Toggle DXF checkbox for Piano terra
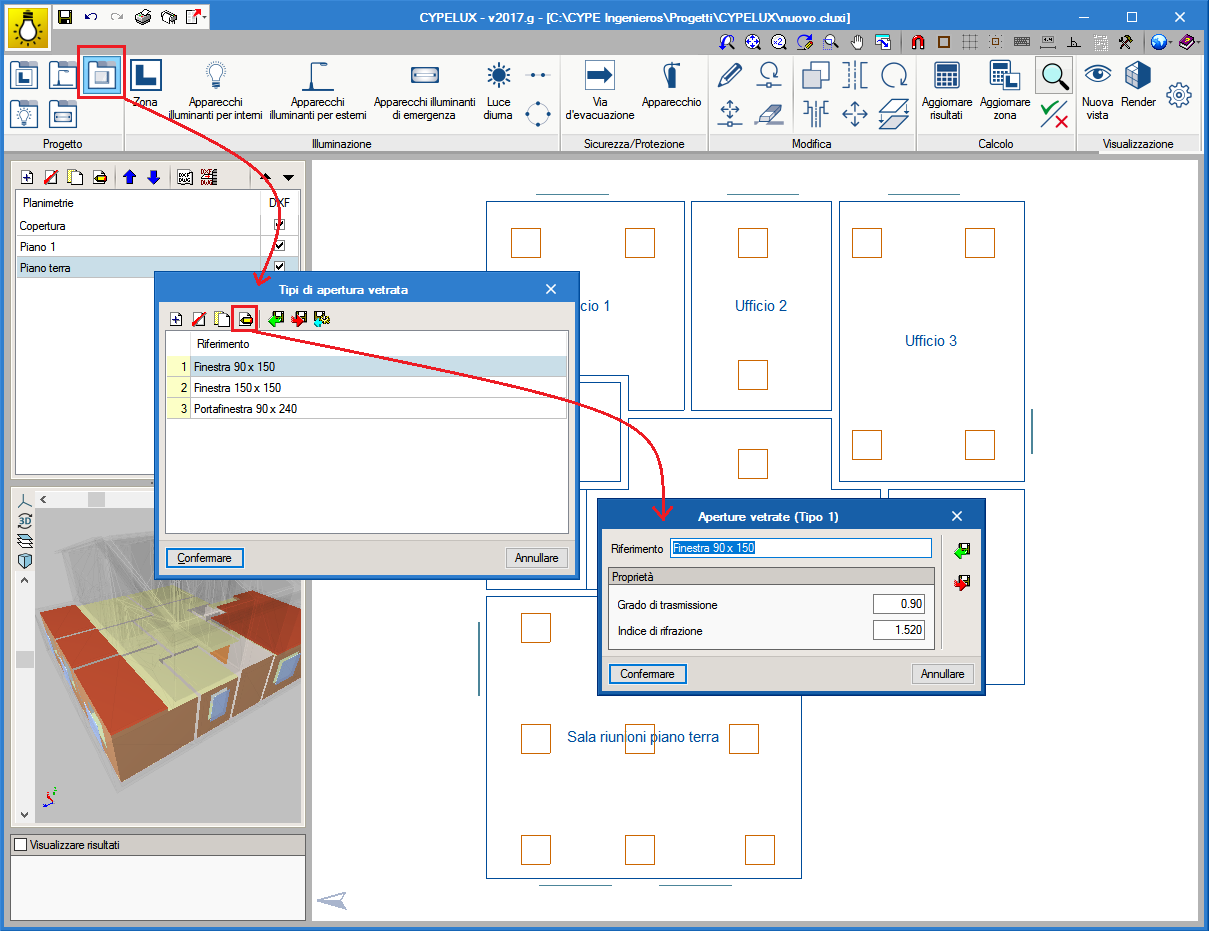This screenshot has height=931, width=1209. (279, 267)
